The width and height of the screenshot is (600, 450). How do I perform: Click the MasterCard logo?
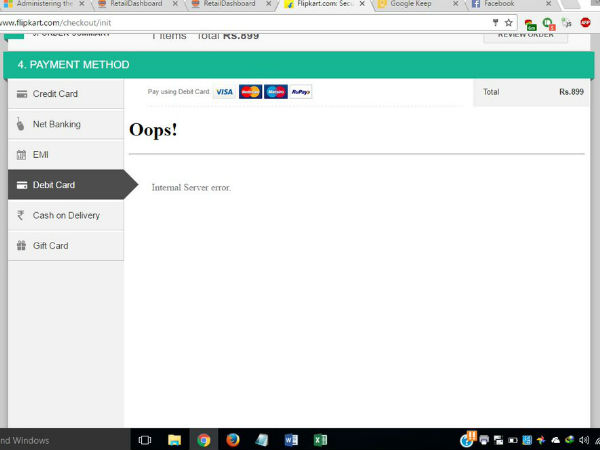coord(250,92)
